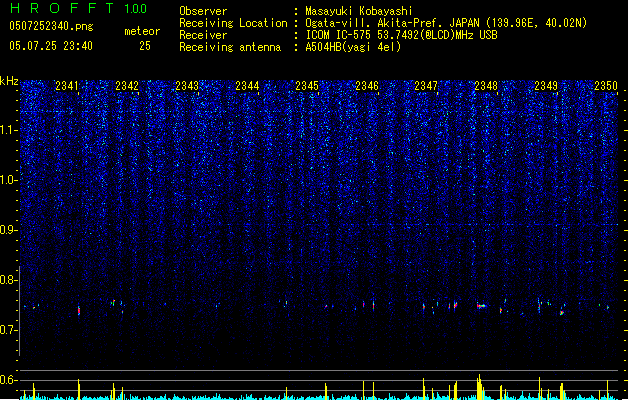Click the 2341 time marker

pos(67,86)
